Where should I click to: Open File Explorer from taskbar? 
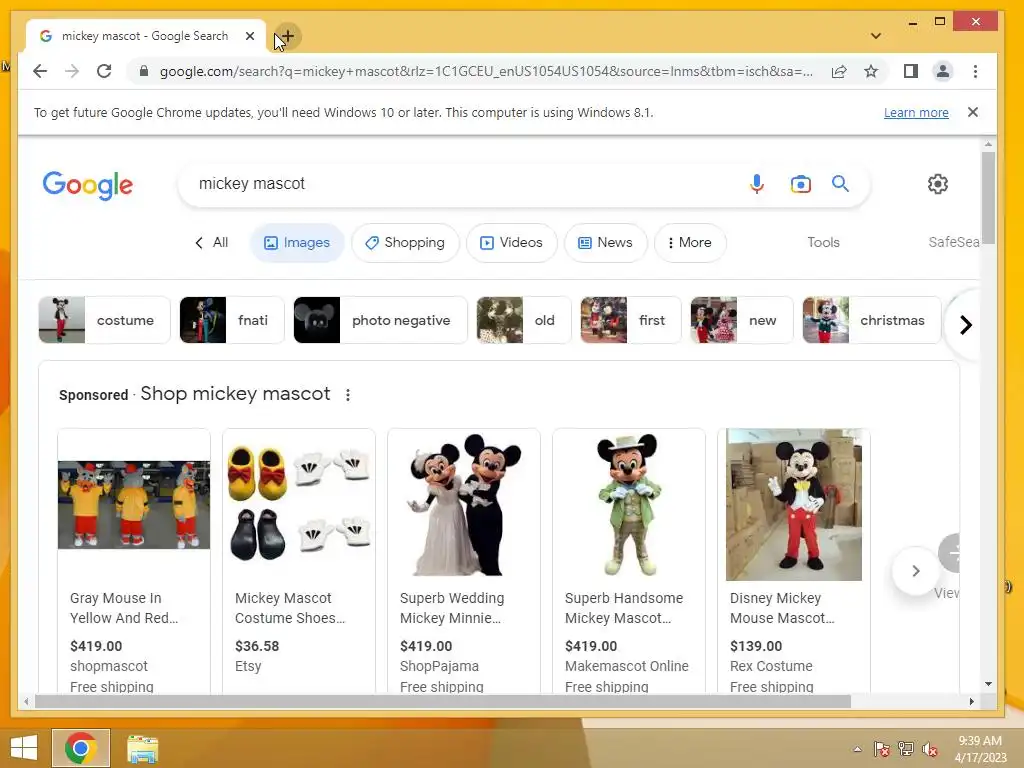tap(142, 748)
